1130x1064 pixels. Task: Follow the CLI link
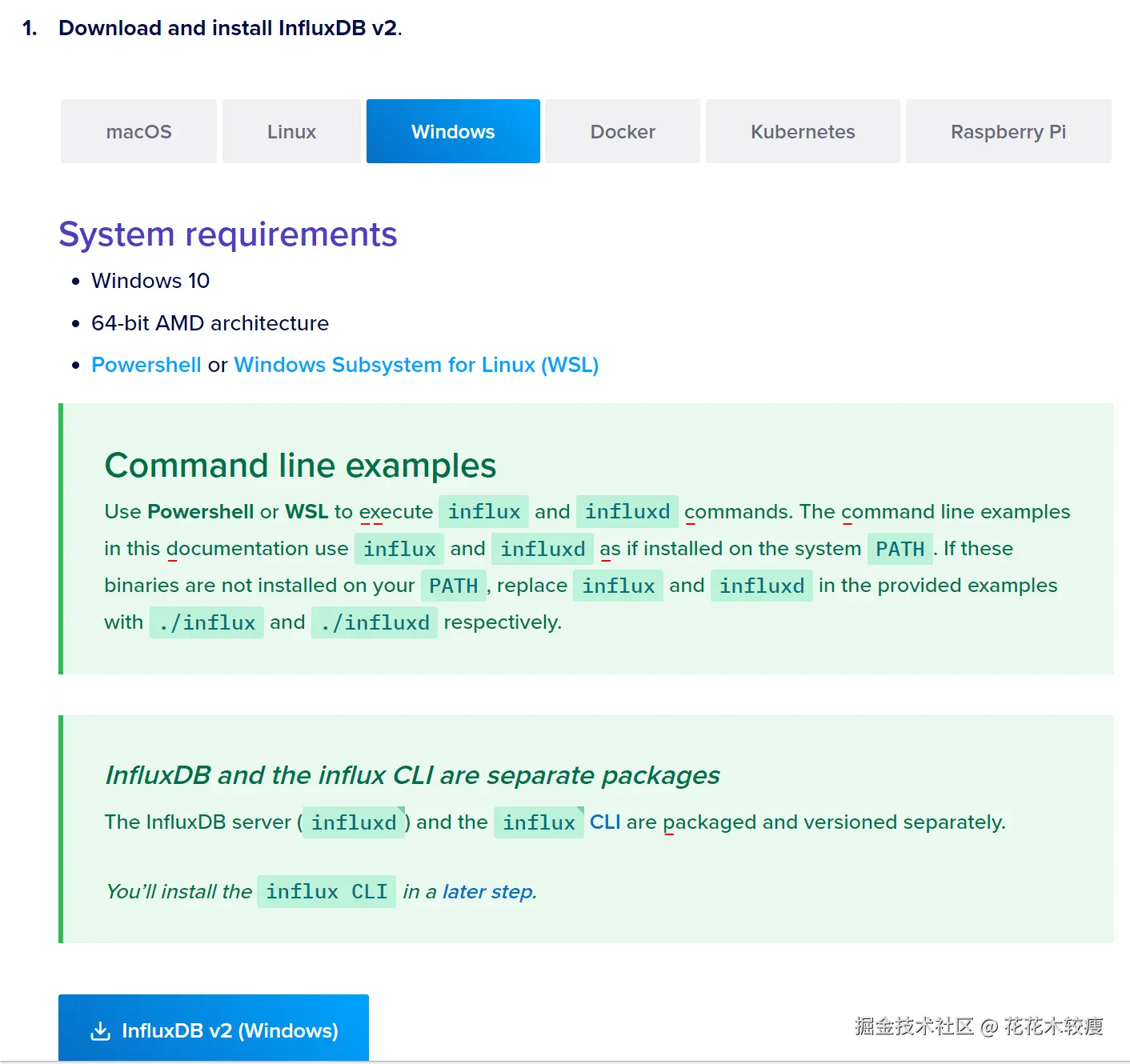[605, 822]
